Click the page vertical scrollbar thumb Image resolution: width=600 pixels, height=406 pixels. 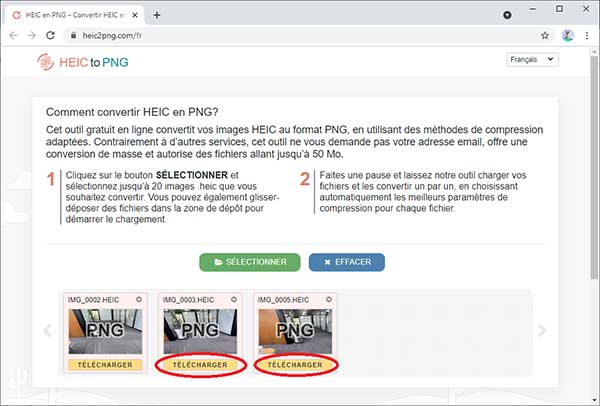click(594, 166)
